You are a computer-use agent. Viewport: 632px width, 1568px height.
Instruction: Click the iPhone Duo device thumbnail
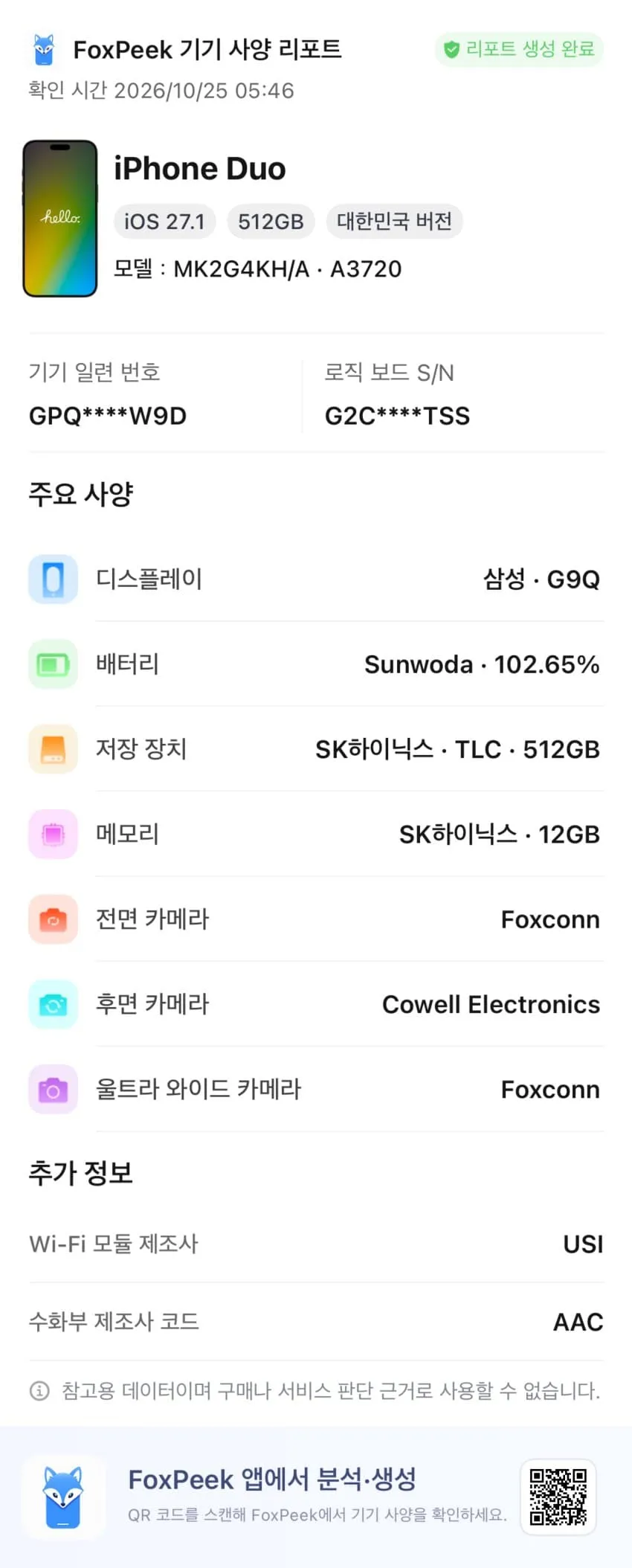pyautogui.click(x=60, y=219)
